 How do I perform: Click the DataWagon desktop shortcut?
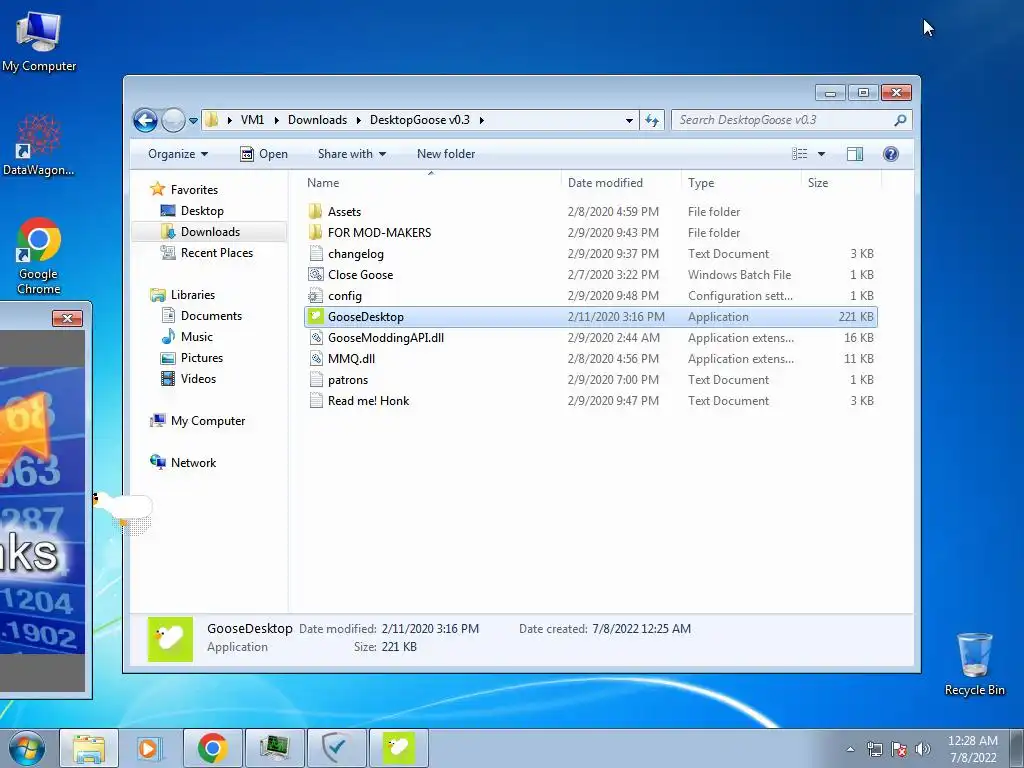coord(39,145)
